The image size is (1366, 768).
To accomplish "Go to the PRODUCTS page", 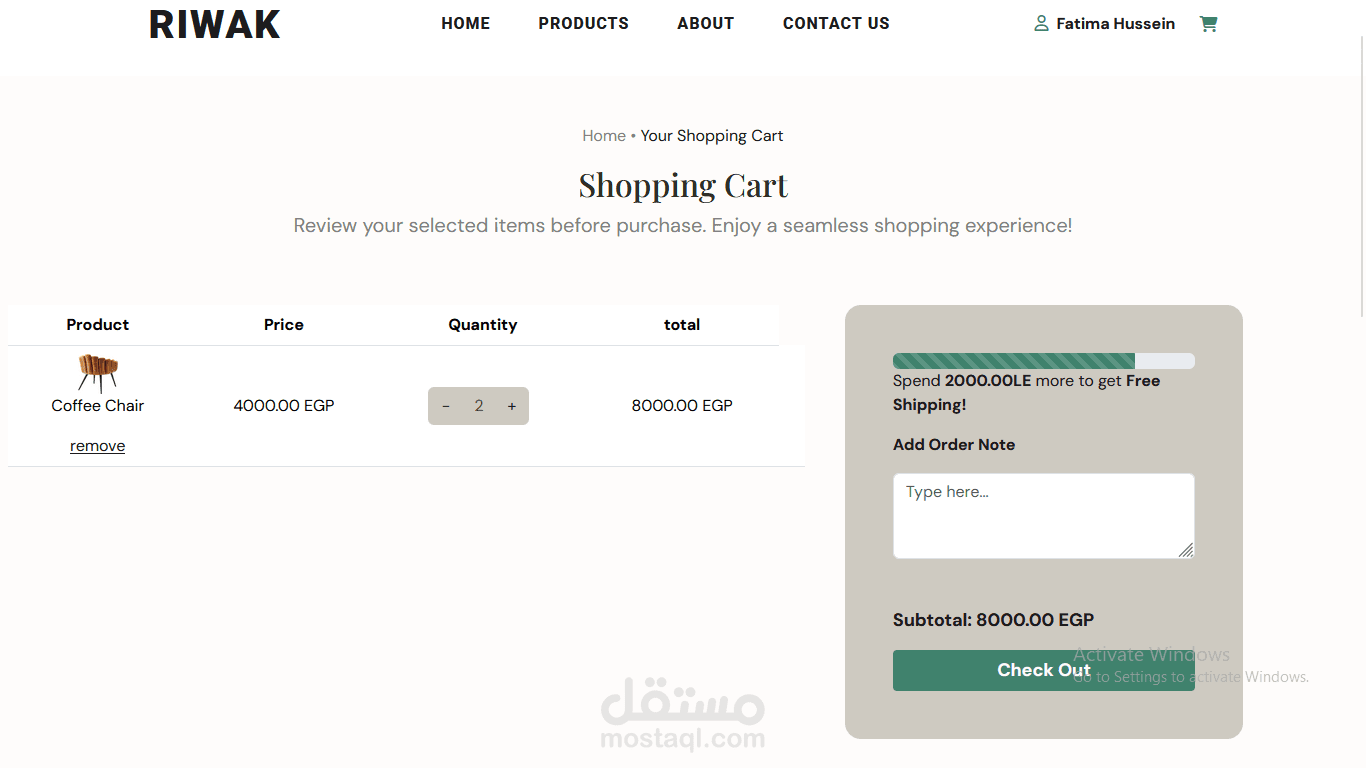I will (x=584, y=24).
